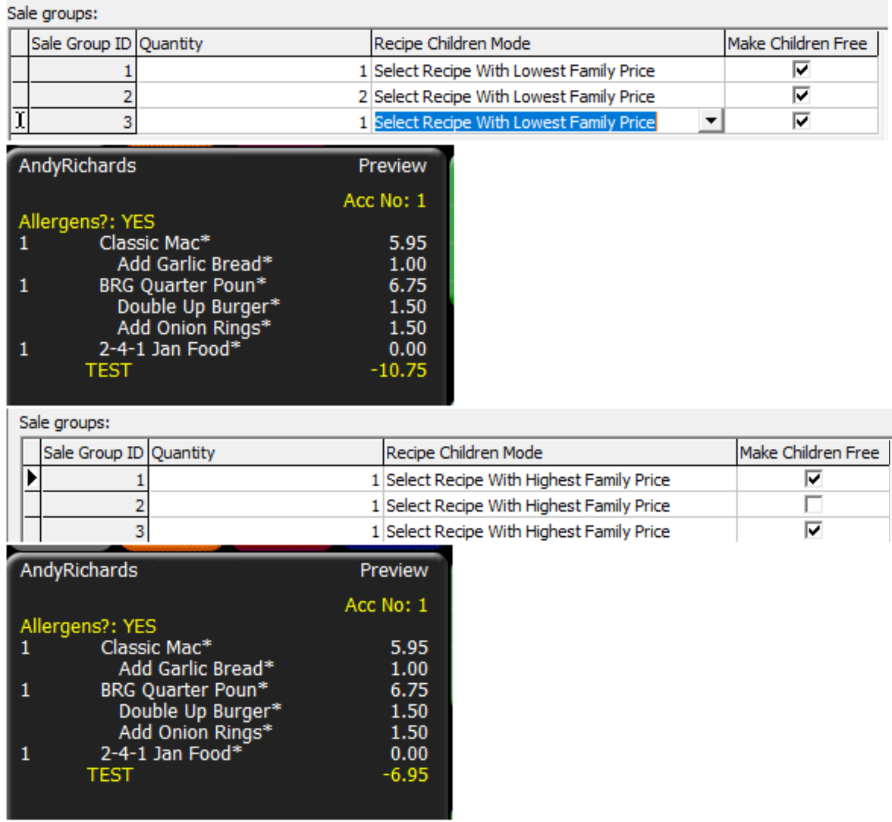Screen dimensions: 892x822
Task: Open the dropdown arrow beside the highlighted recipe mode
Action: tap(710, 121)
